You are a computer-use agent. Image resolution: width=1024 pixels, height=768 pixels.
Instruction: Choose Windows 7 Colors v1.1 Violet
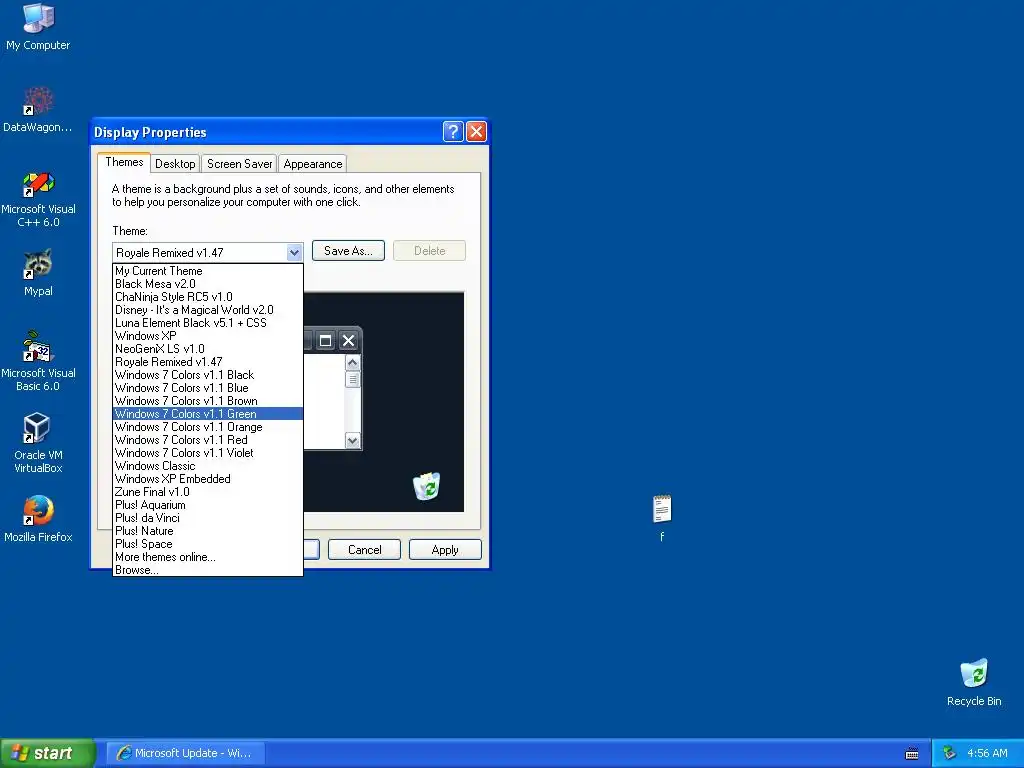208,453
